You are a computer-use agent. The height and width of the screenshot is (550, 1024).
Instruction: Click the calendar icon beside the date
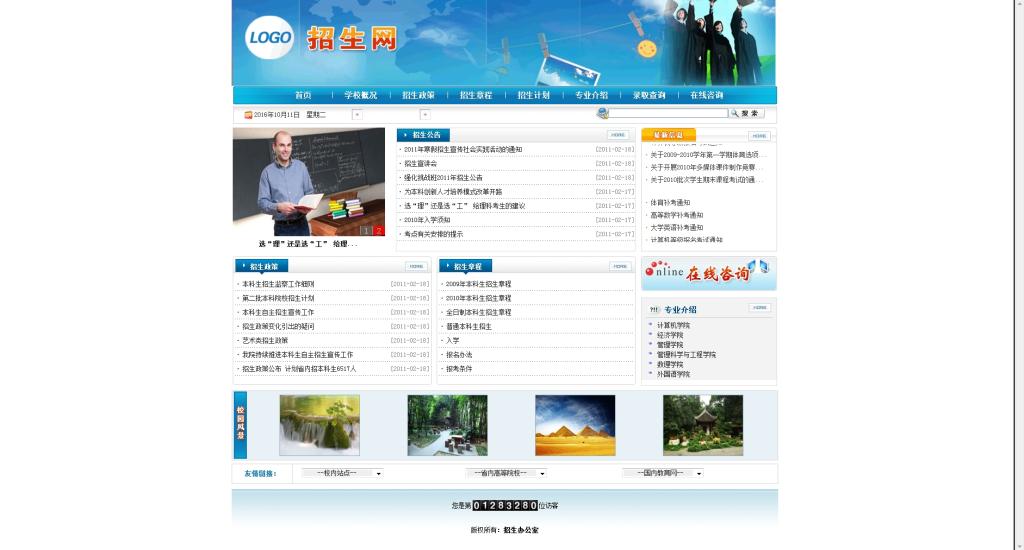point(248,115)
